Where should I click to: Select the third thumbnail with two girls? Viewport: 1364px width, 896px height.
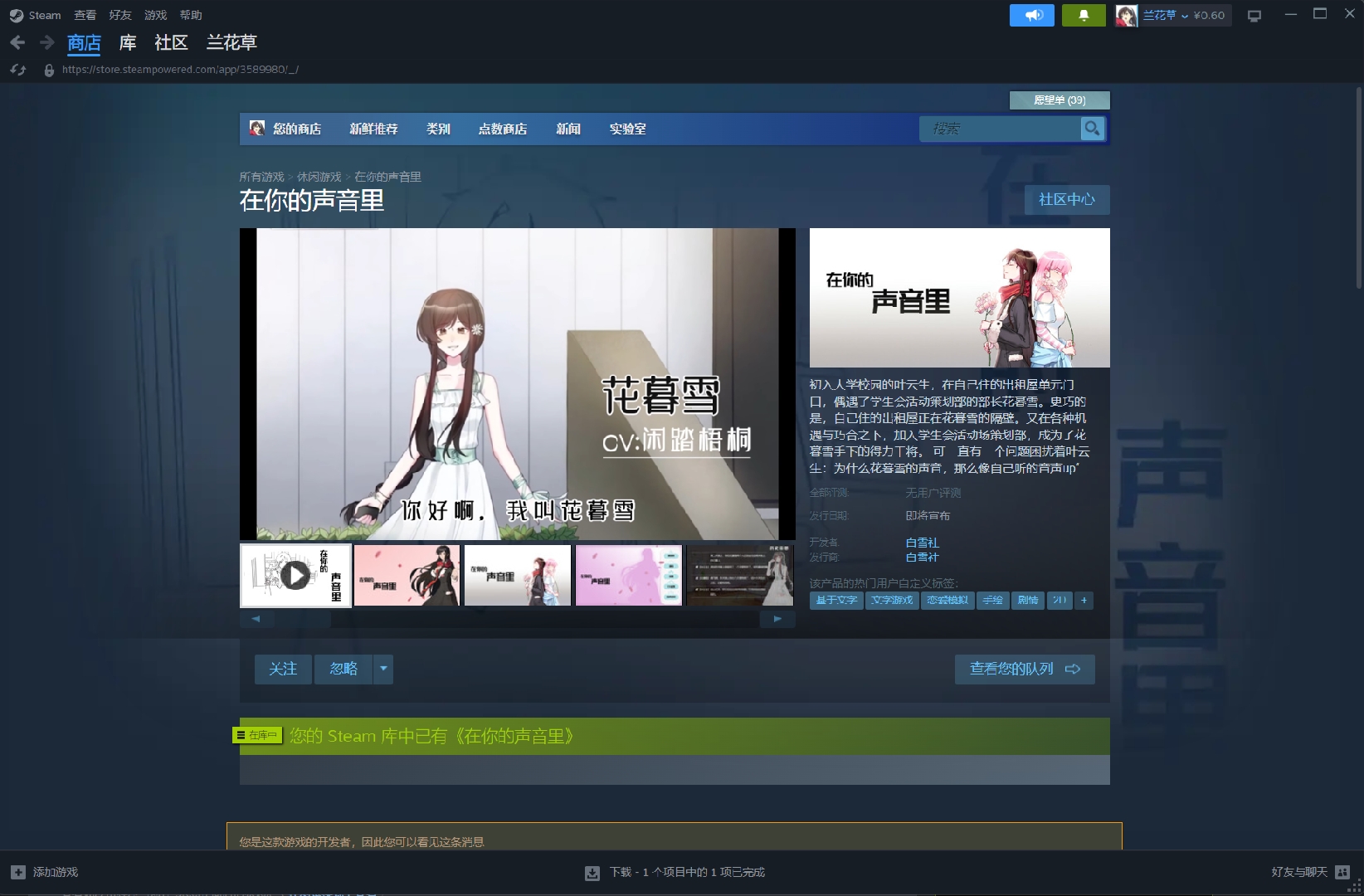pos(518,575)
